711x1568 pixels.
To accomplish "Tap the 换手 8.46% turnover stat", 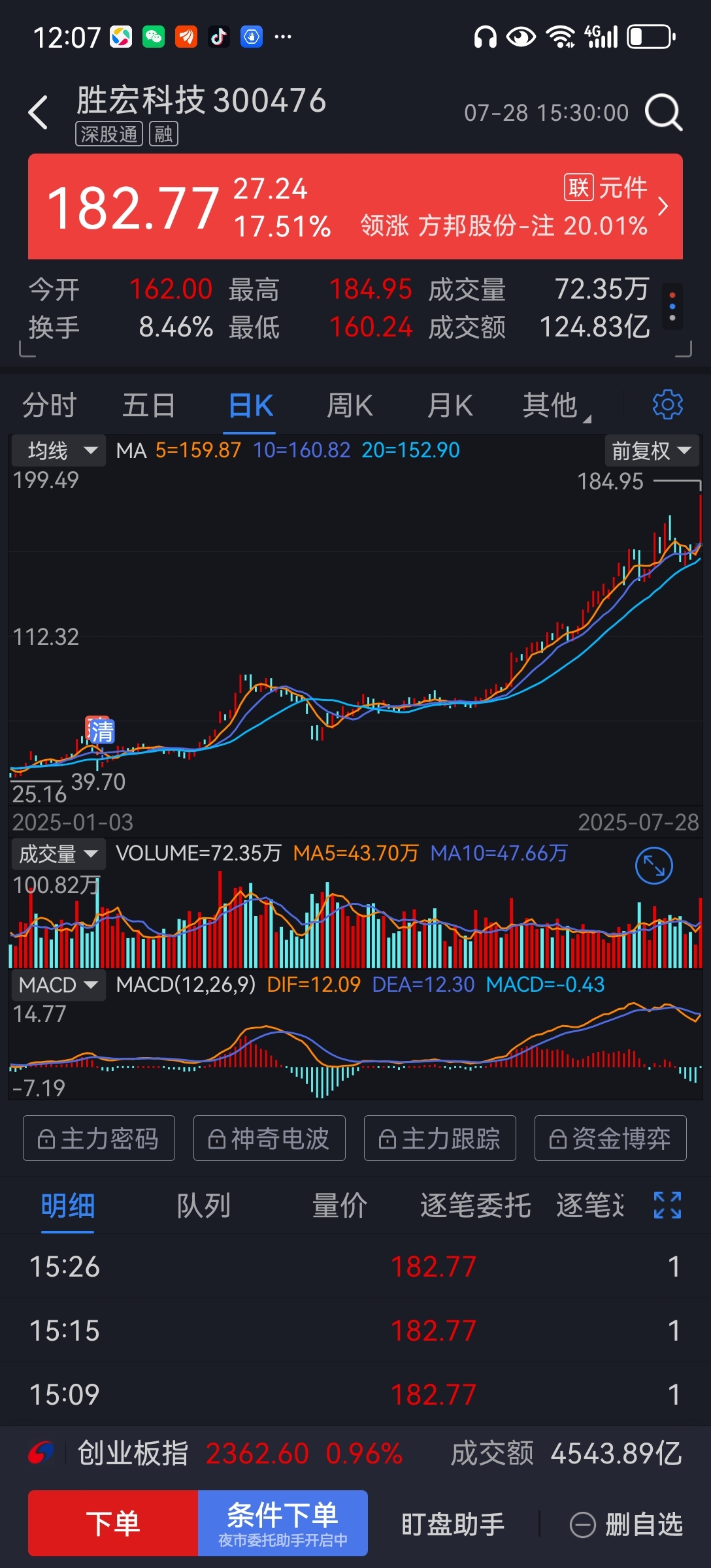I will 121,327.
